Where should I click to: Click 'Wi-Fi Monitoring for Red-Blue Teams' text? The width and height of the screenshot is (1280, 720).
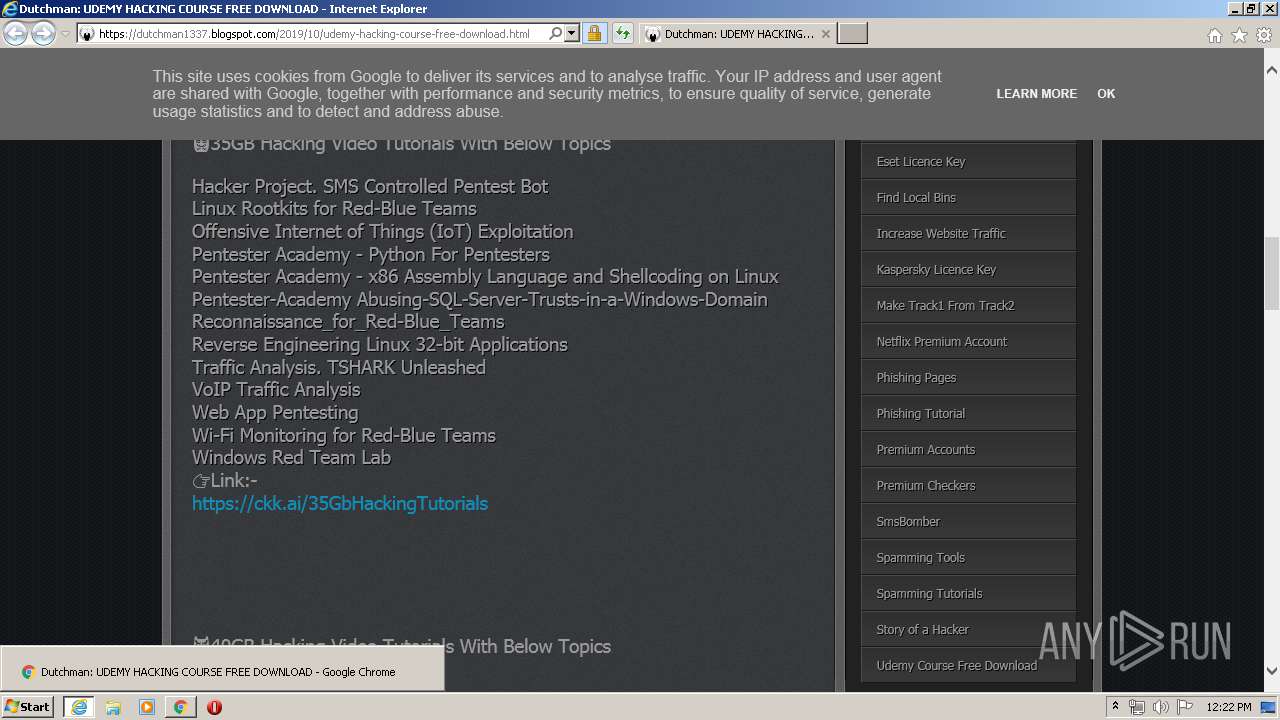tap(344, 435)
